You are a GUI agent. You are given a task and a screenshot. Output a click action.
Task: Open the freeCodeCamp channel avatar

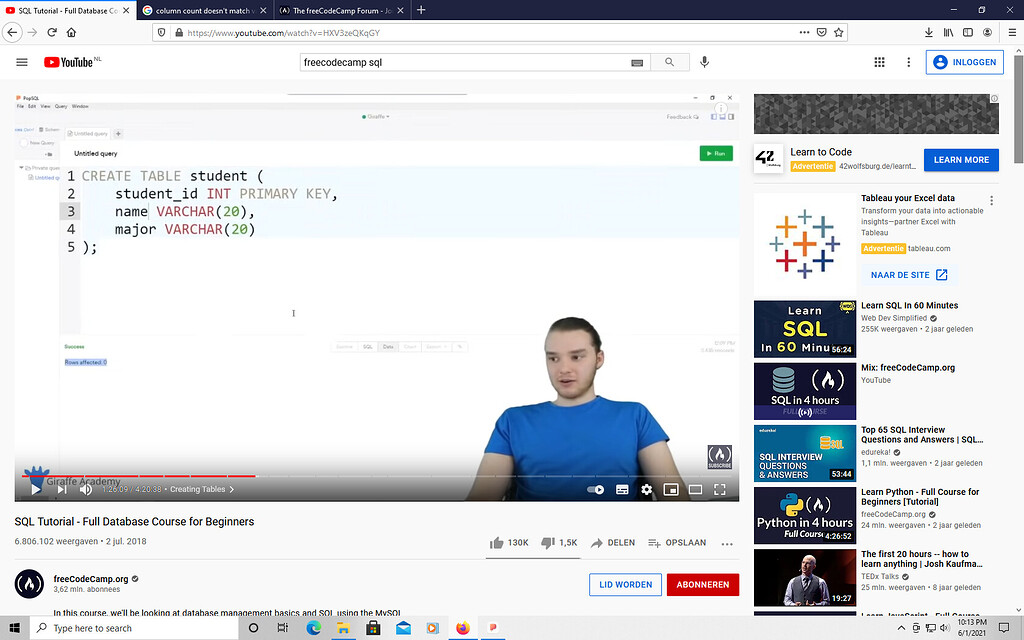(x=29, y=584)
